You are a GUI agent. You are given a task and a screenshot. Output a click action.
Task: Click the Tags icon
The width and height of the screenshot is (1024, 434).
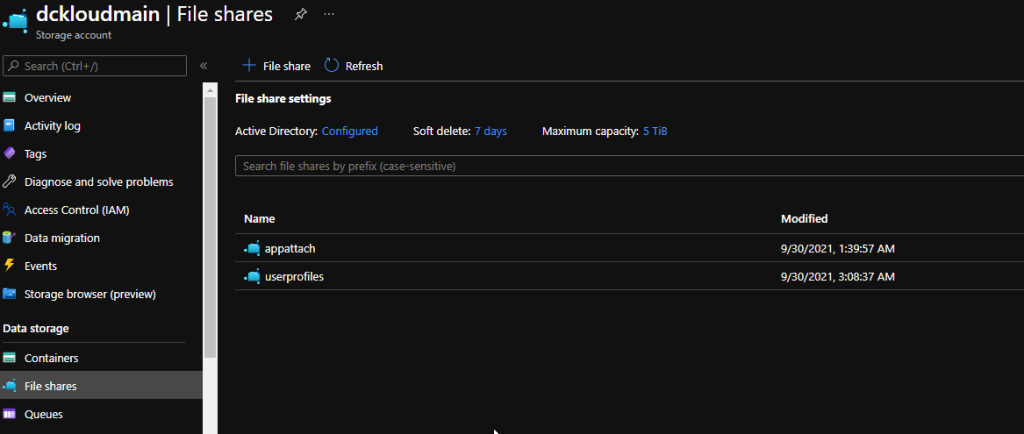[x=8, y=153]
